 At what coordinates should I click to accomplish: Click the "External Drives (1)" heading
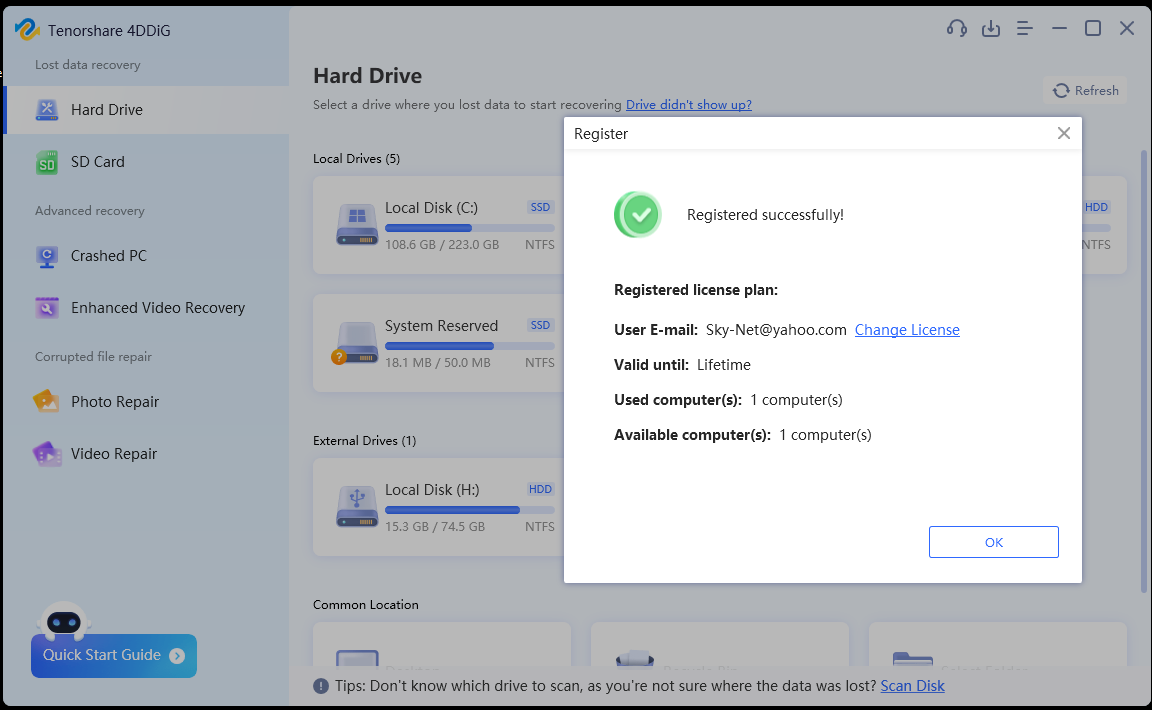pos(364,441)
